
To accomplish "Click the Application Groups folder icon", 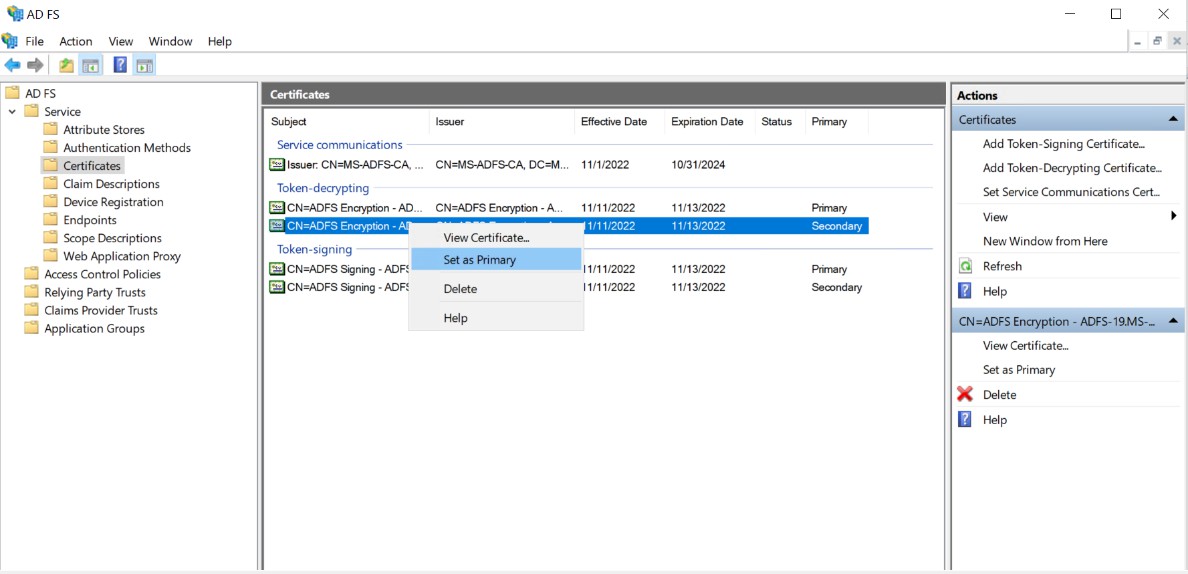I will pos(31,328).
